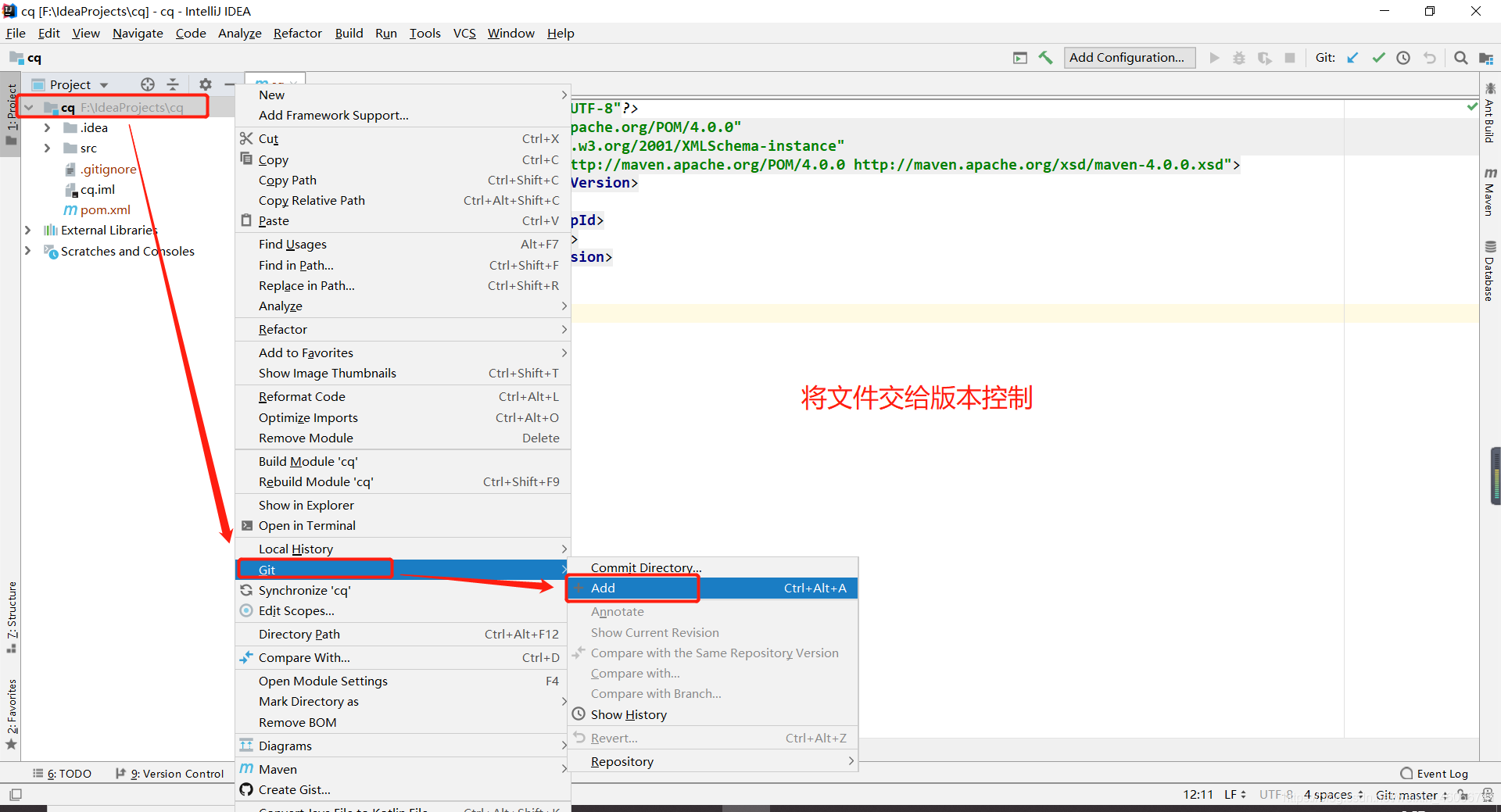The height and width of the screenshot is (812, 1501).
Task: Click the Stop square icon in toolbar
Action: 1290,58
